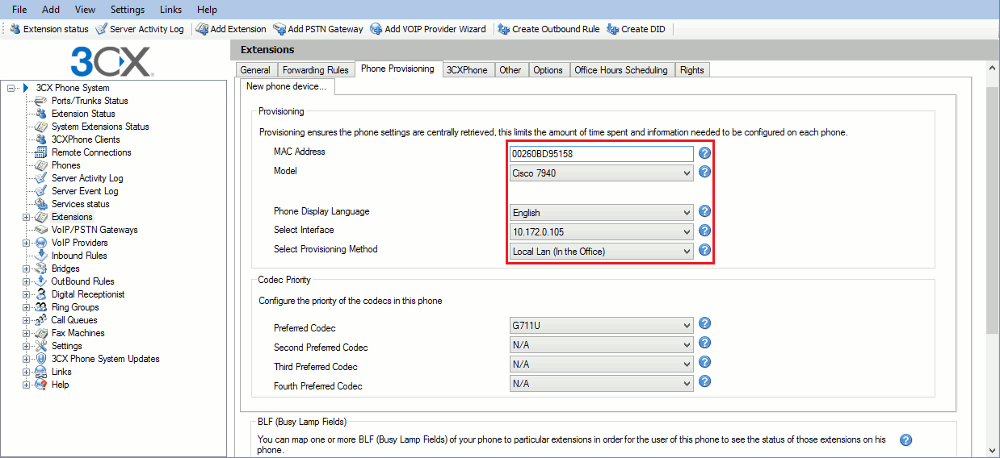Open the Settings menu in menu bar
1000x458 pixels.
pyautogui.click(x=128, y=10)
